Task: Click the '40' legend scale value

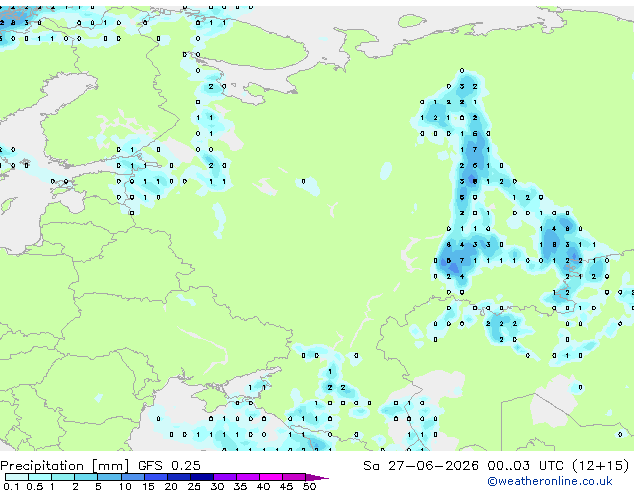Action: (263, 486)
